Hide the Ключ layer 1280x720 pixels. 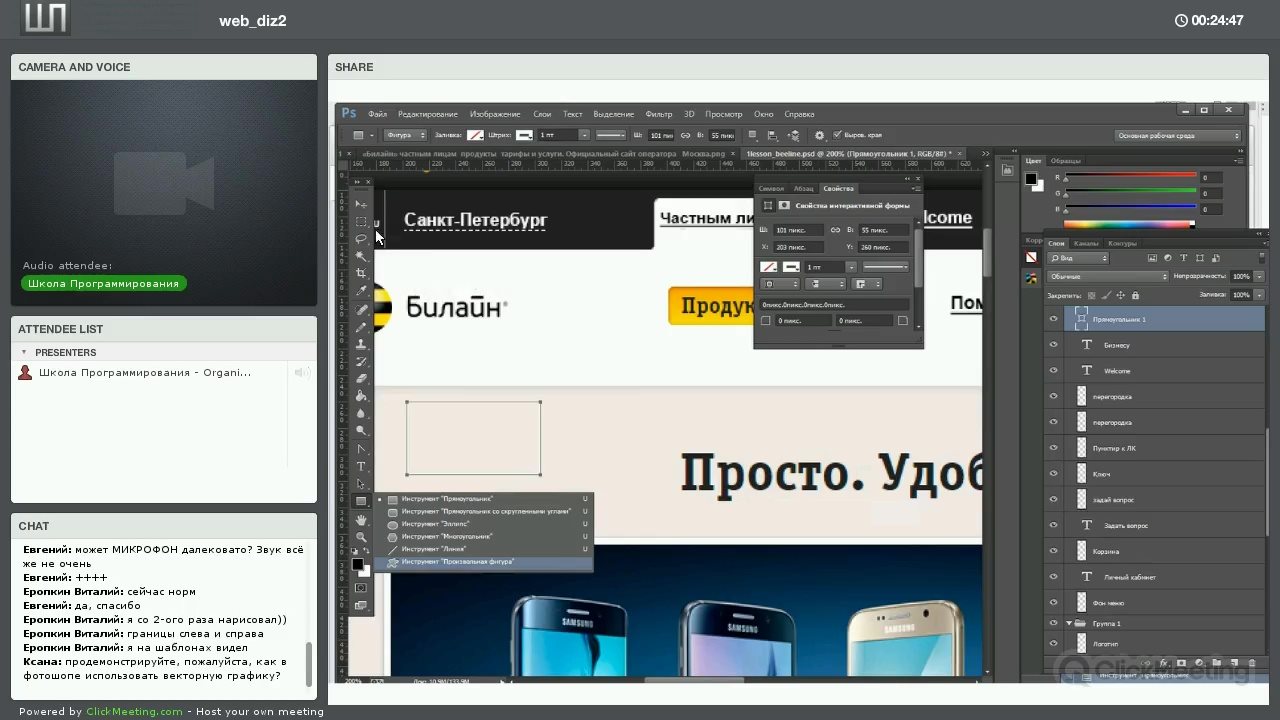coord(1053,474)
